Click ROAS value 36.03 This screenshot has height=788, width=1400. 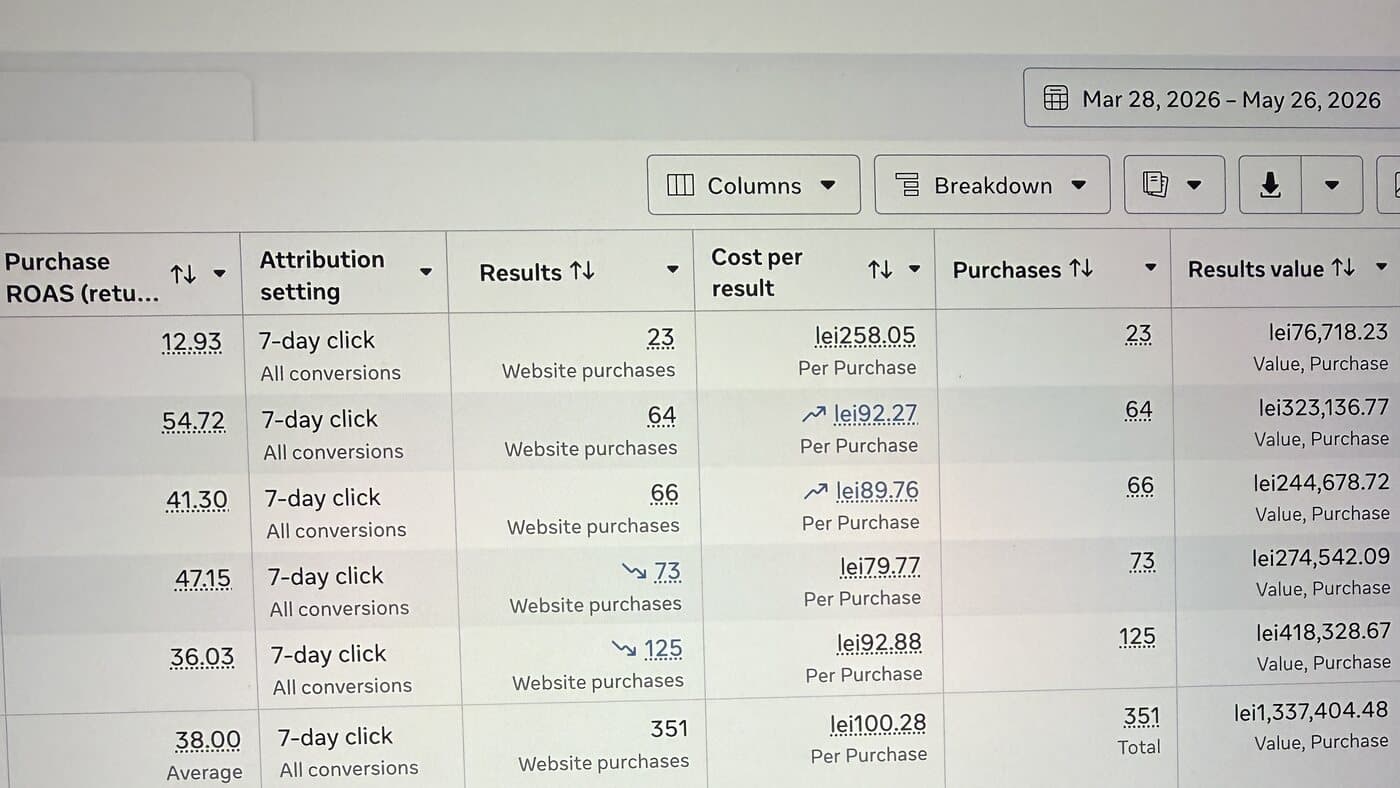click(x=202, y=657)
